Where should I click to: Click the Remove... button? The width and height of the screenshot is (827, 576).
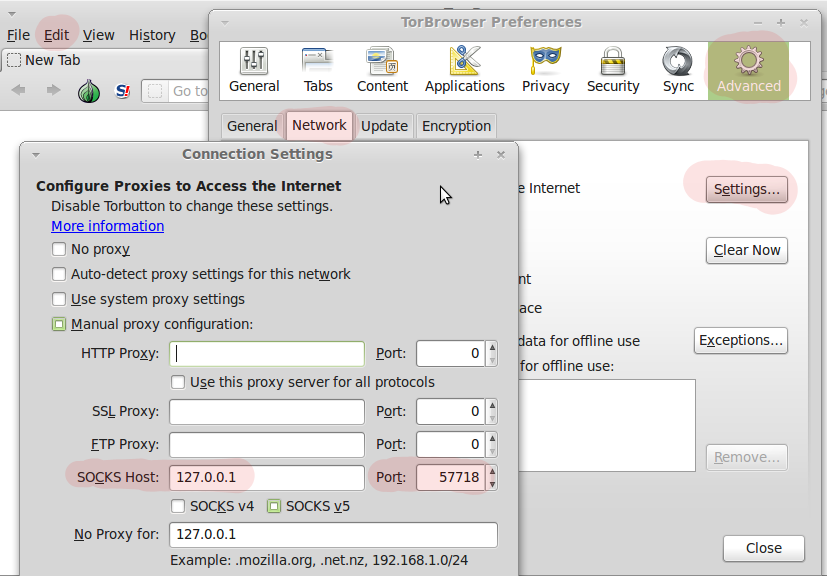tap(746, 457)
